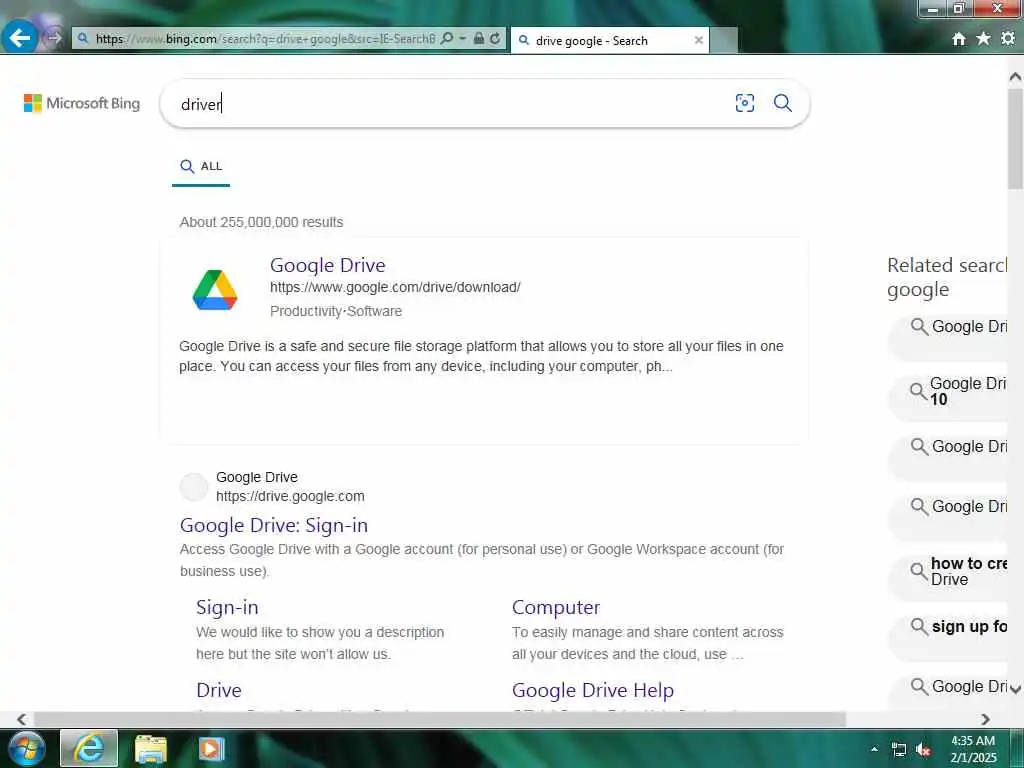Click the Google Drive triangle logo thumbnail
This screenshot has height=768, width=1024.
(x=215, y=289)
